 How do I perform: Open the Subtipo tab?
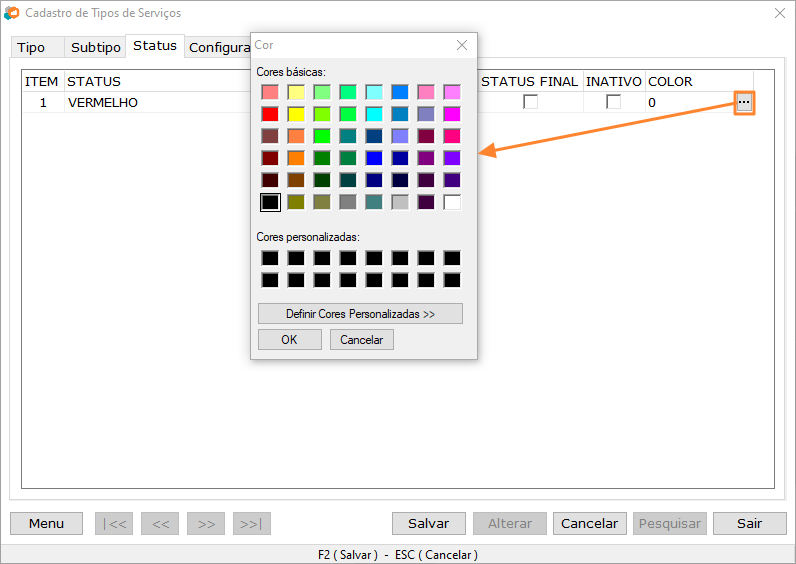(x=96, y=48)
